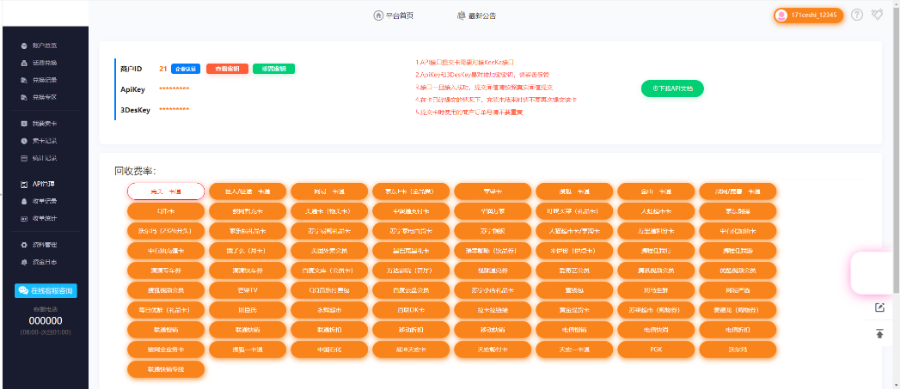Click the gear icon beside 资料管理
Screen dimensions: 900x389
24,245
